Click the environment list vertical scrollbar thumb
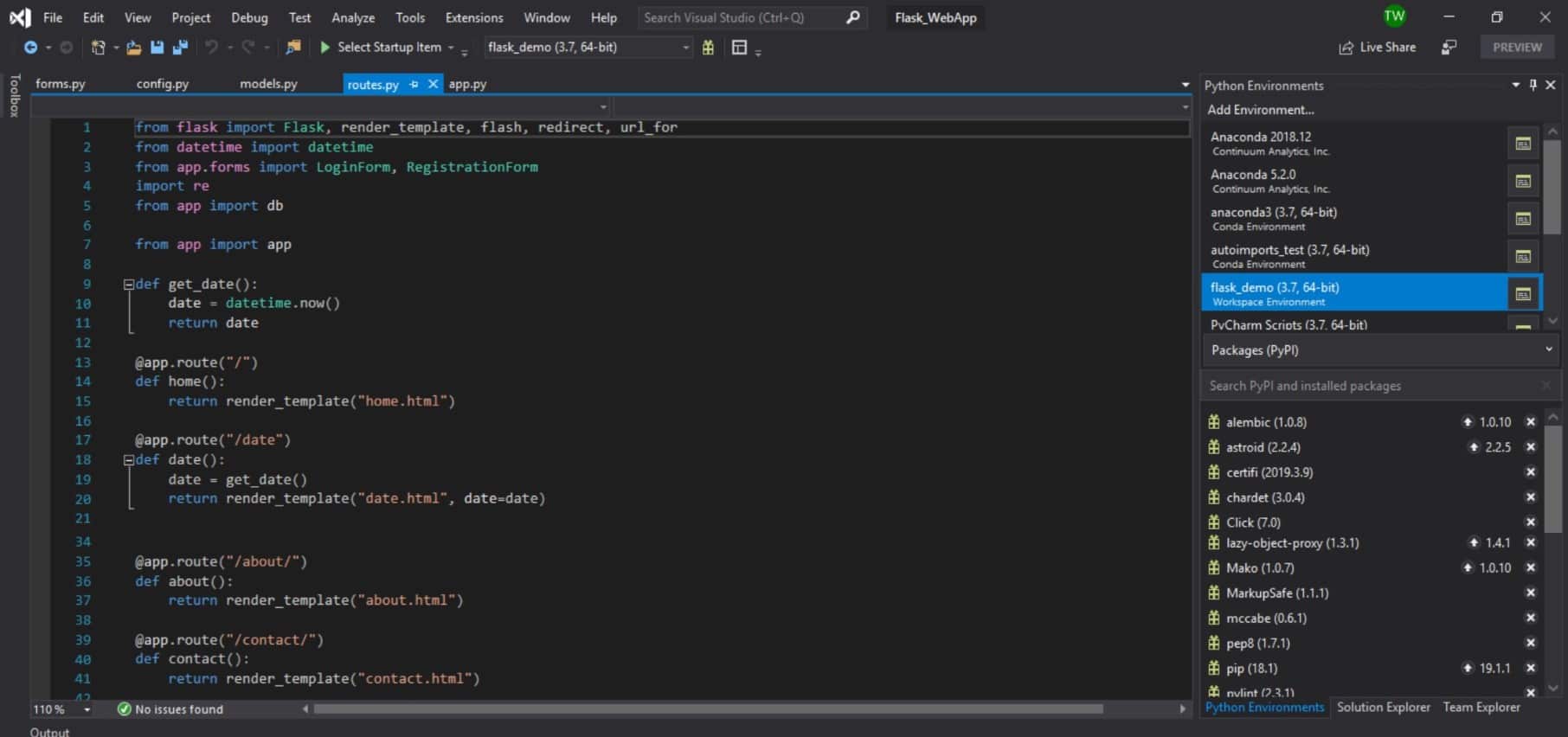Image resolution: width=1568 pixels, height=737 pixels. pos(1552,186)
